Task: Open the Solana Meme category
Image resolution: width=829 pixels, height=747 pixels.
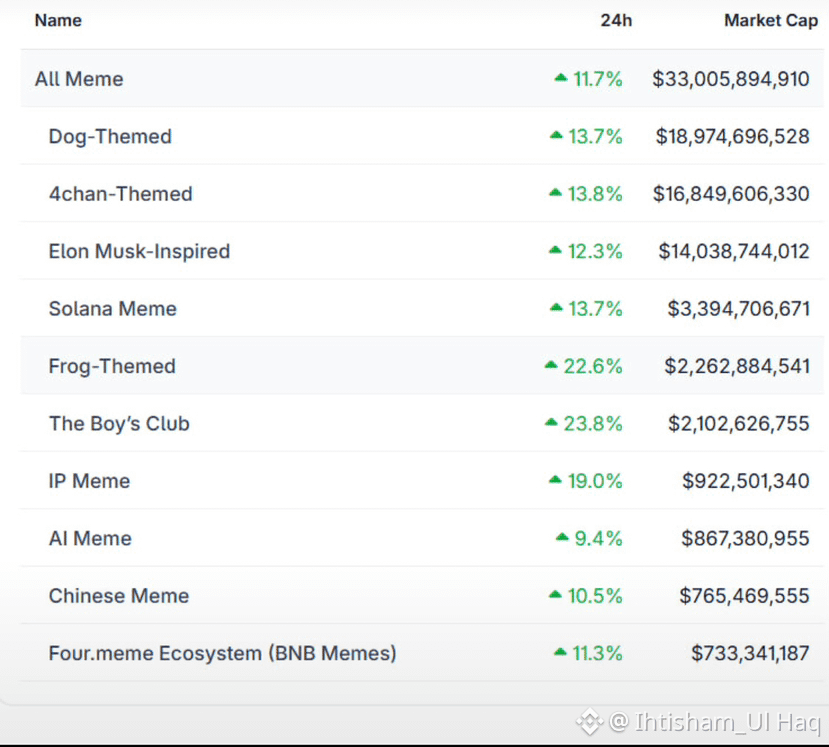Action: [x=113, y=309]
